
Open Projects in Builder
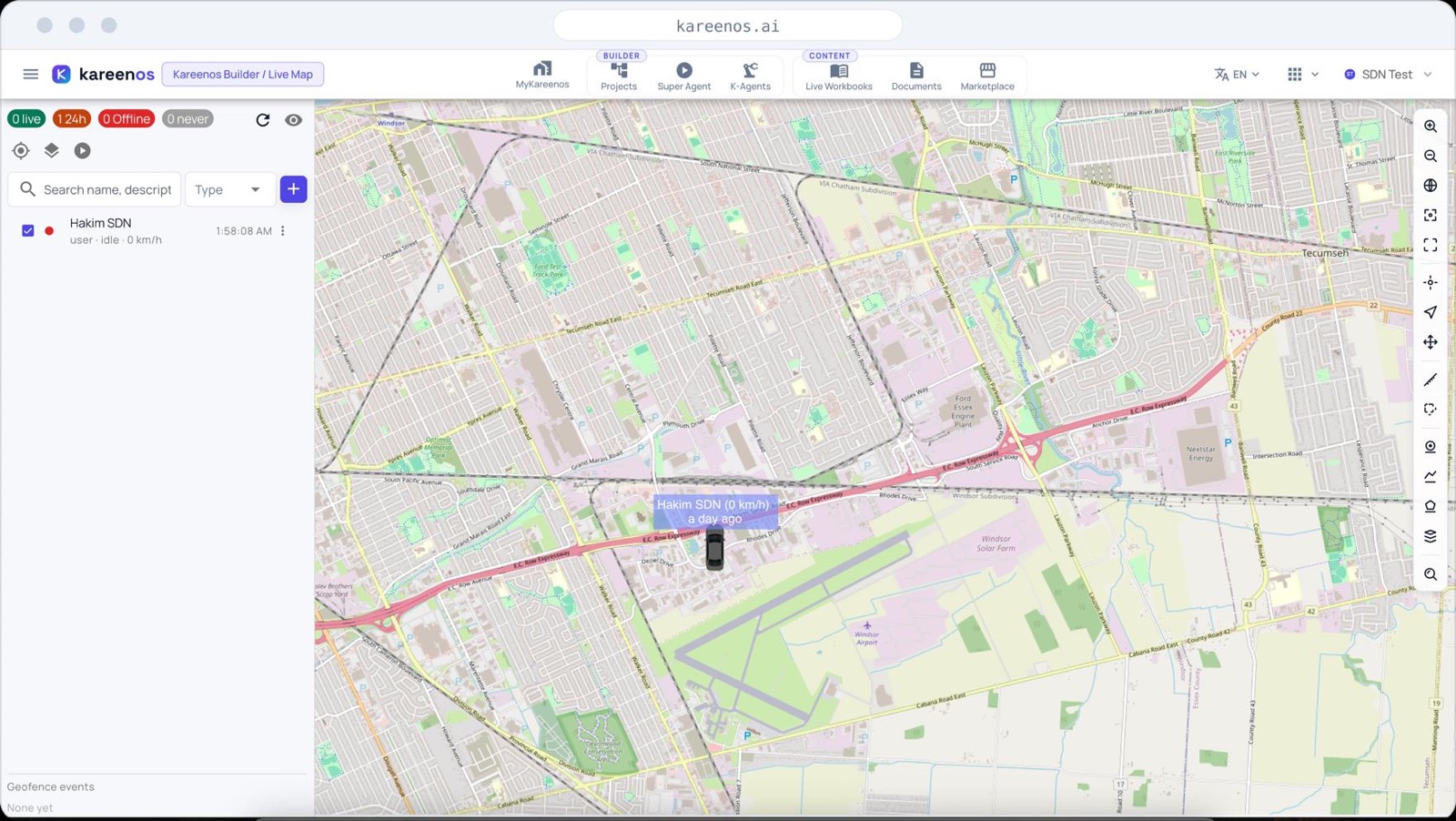coord(619,76)
